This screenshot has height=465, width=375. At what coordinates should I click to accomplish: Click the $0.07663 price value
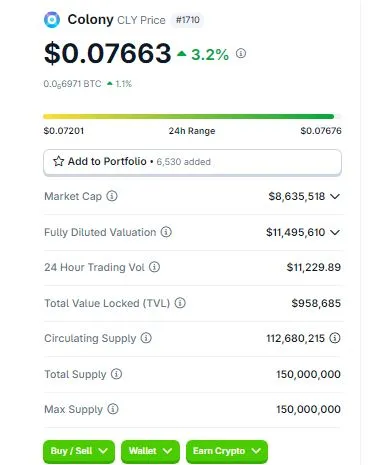108,53
